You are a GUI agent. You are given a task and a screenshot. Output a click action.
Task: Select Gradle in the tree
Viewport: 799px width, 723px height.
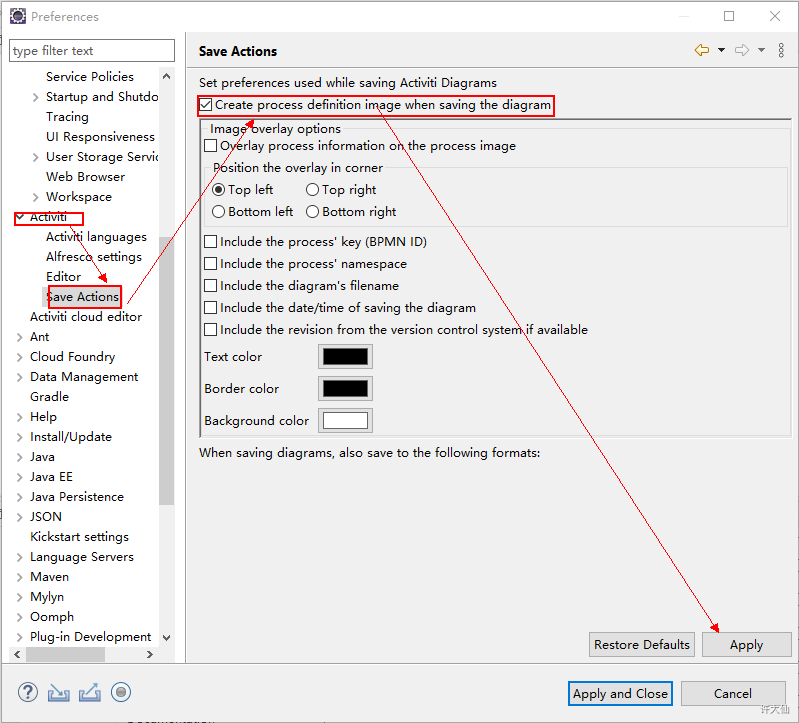click(49, 396)
